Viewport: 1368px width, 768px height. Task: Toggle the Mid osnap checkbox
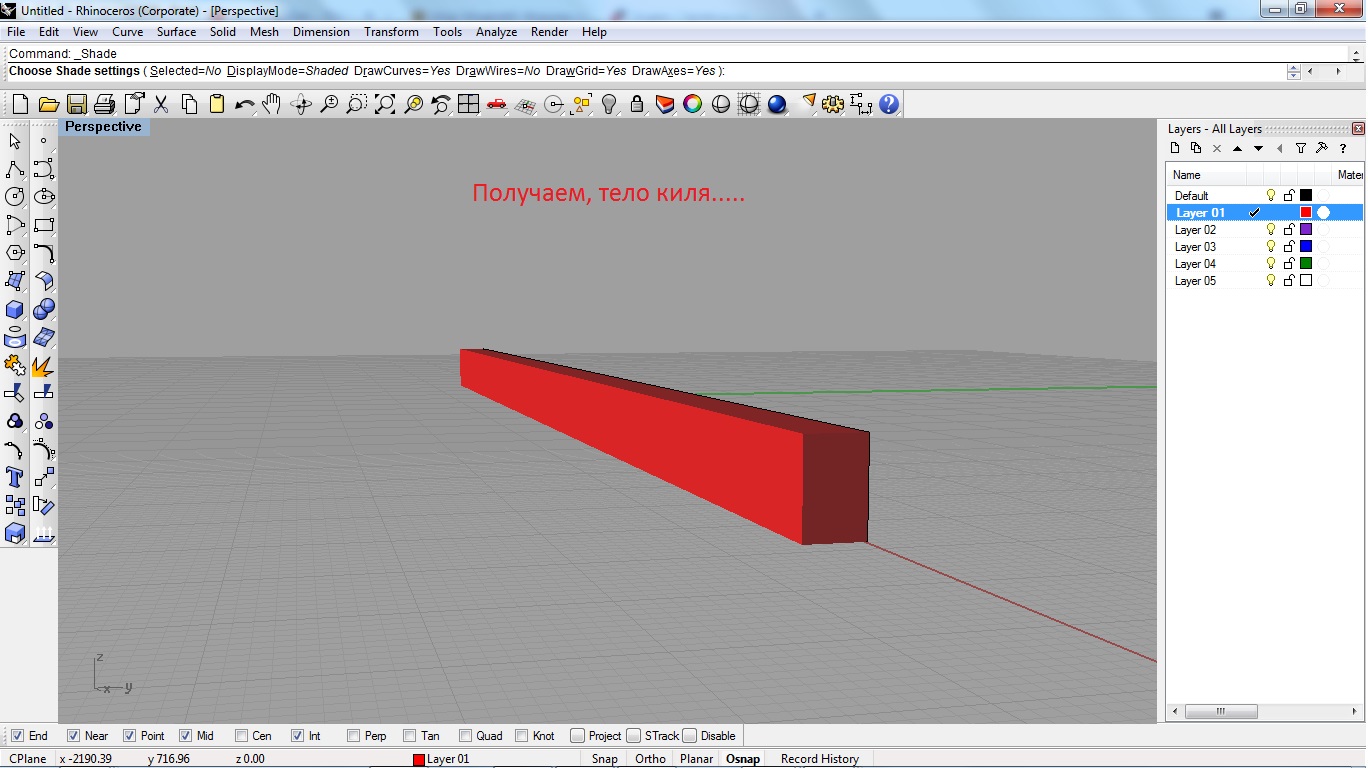click(185, 736)
